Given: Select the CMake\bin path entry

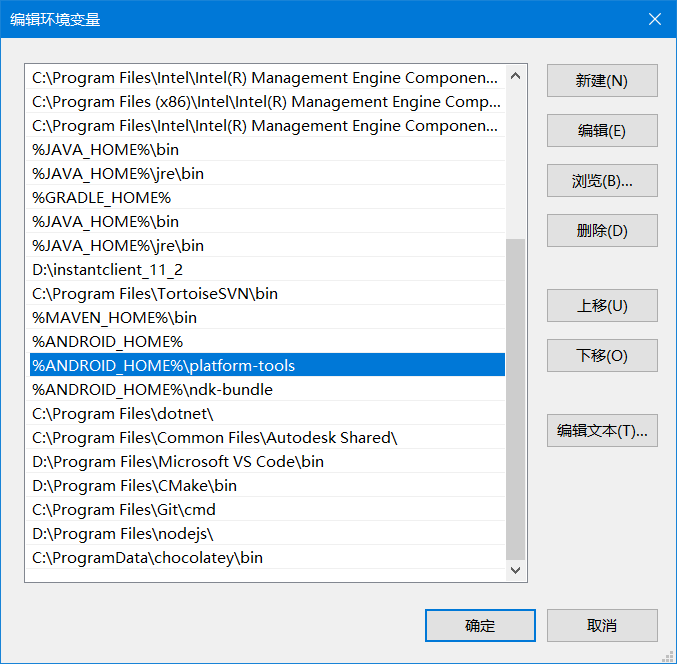Looking at the screenshot, I should click(267, 486).
